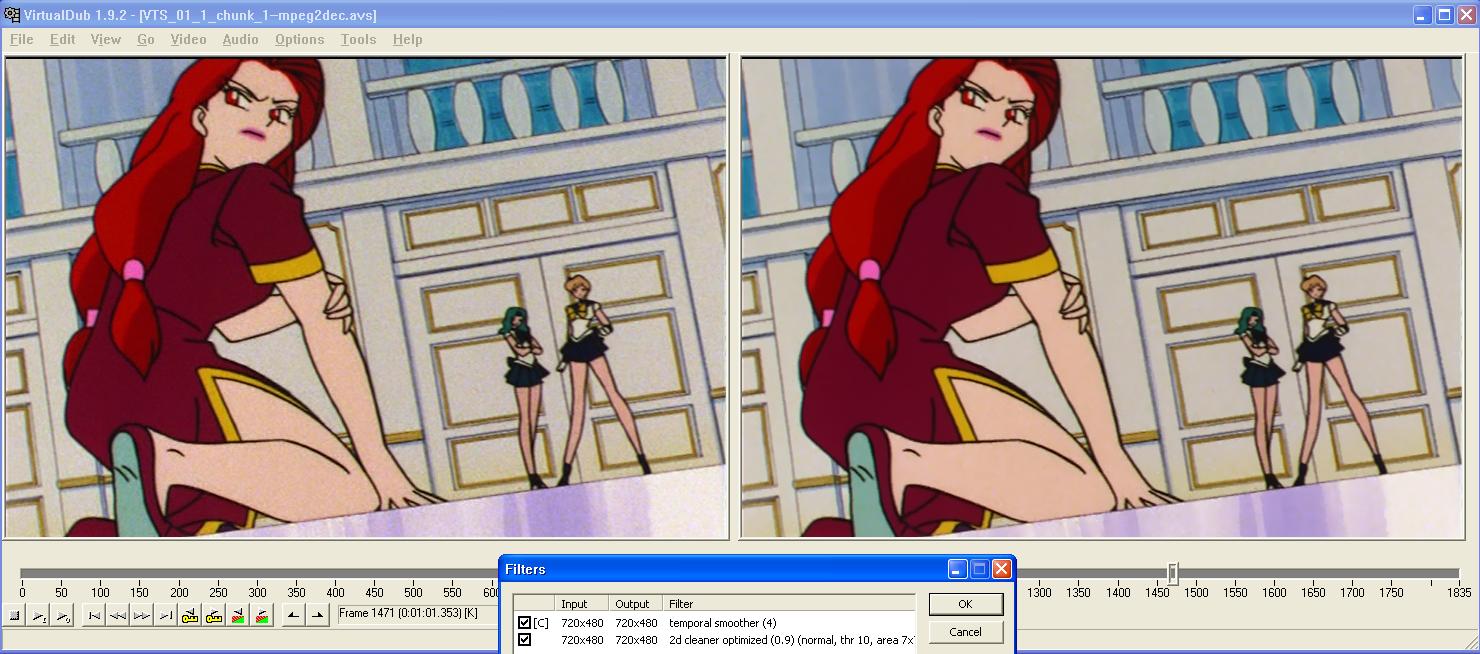This screenshot has height=654, width=1480.
Task: Click the Frame 1471 position field
Action: click(x=418, y=614)
